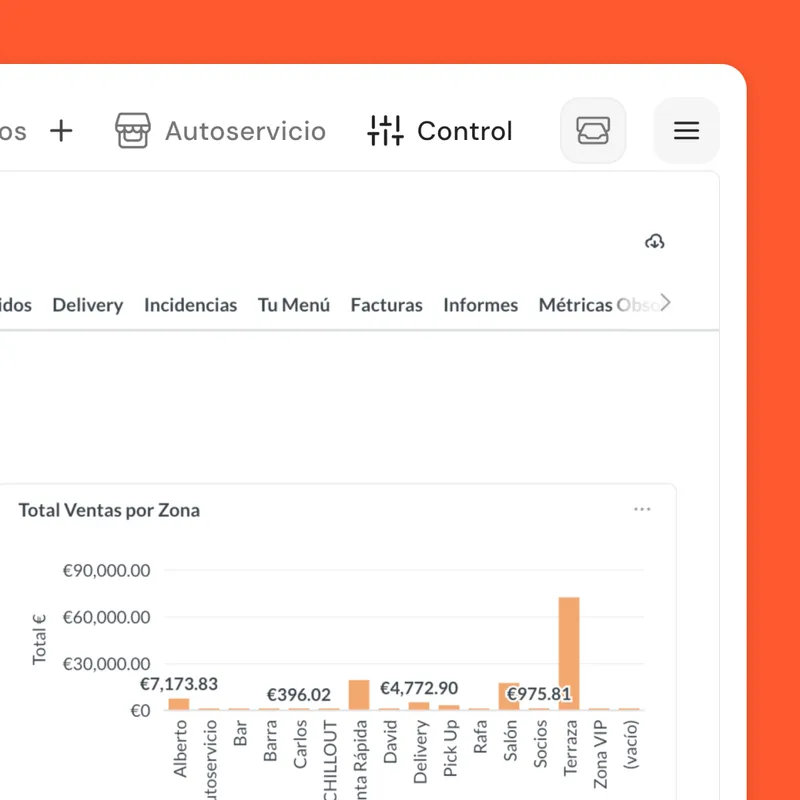This screenshot has width=800, height=800.
Task: Switch to the Delivery tab
Action: click(87, 305)
